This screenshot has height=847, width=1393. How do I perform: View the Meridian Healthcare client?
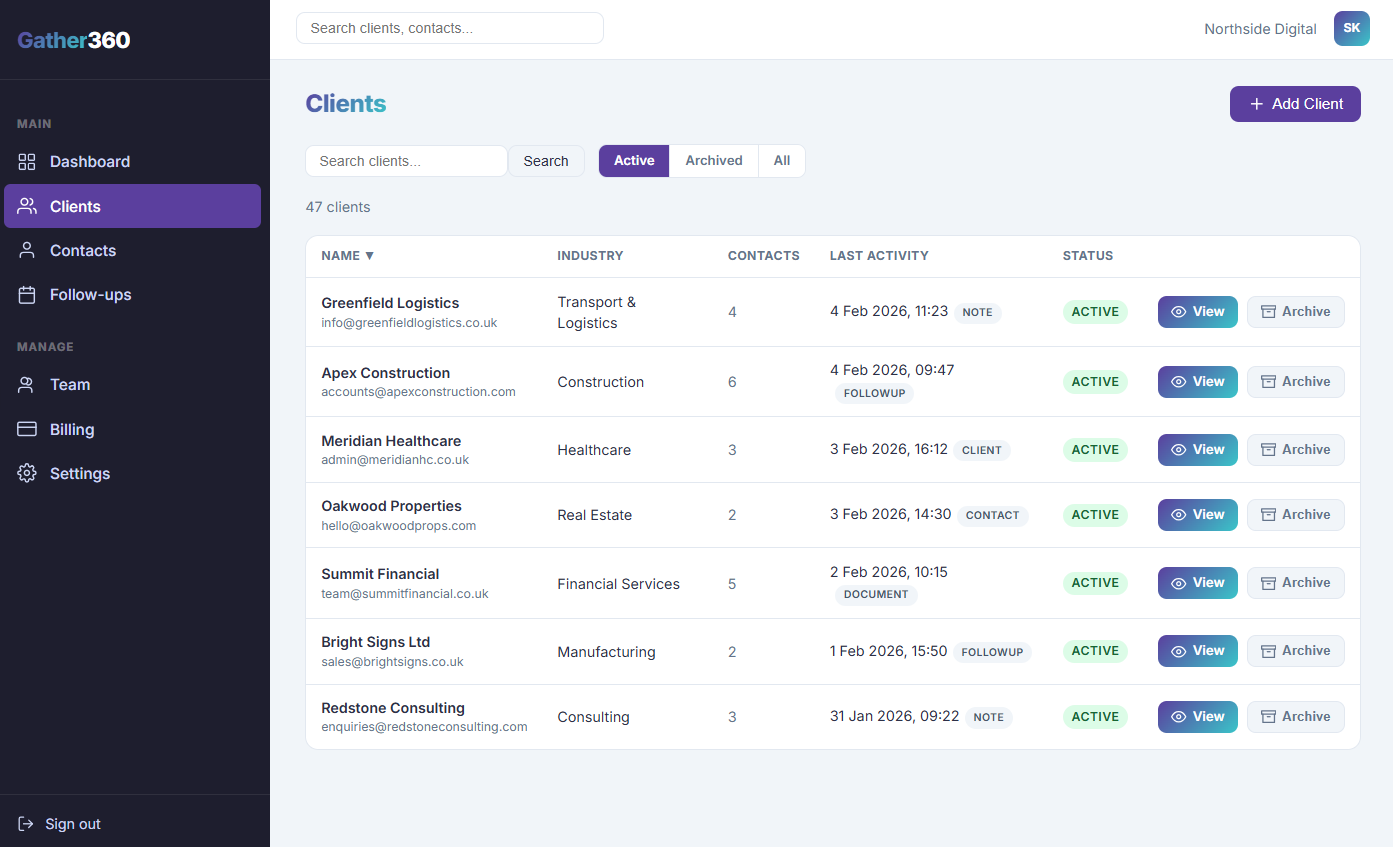pos(1197,449)
